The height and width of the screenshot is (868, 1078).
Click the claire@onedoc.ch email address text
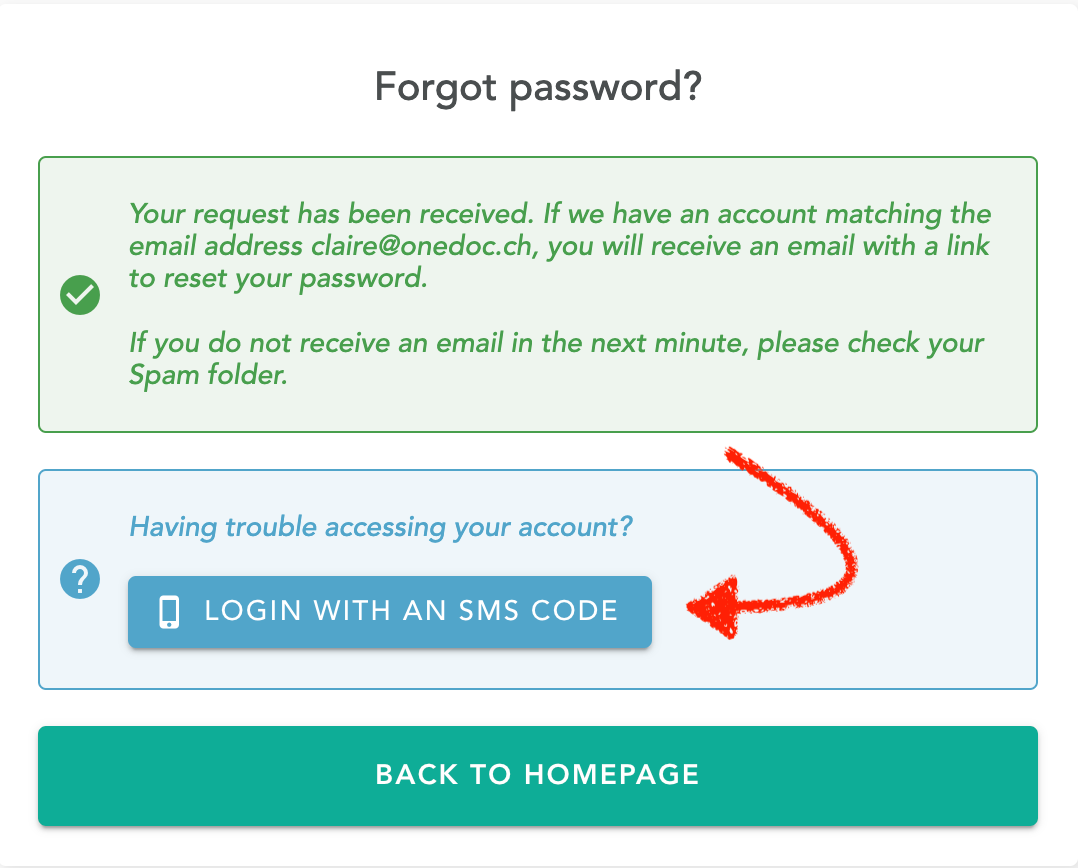pos(421,246)
